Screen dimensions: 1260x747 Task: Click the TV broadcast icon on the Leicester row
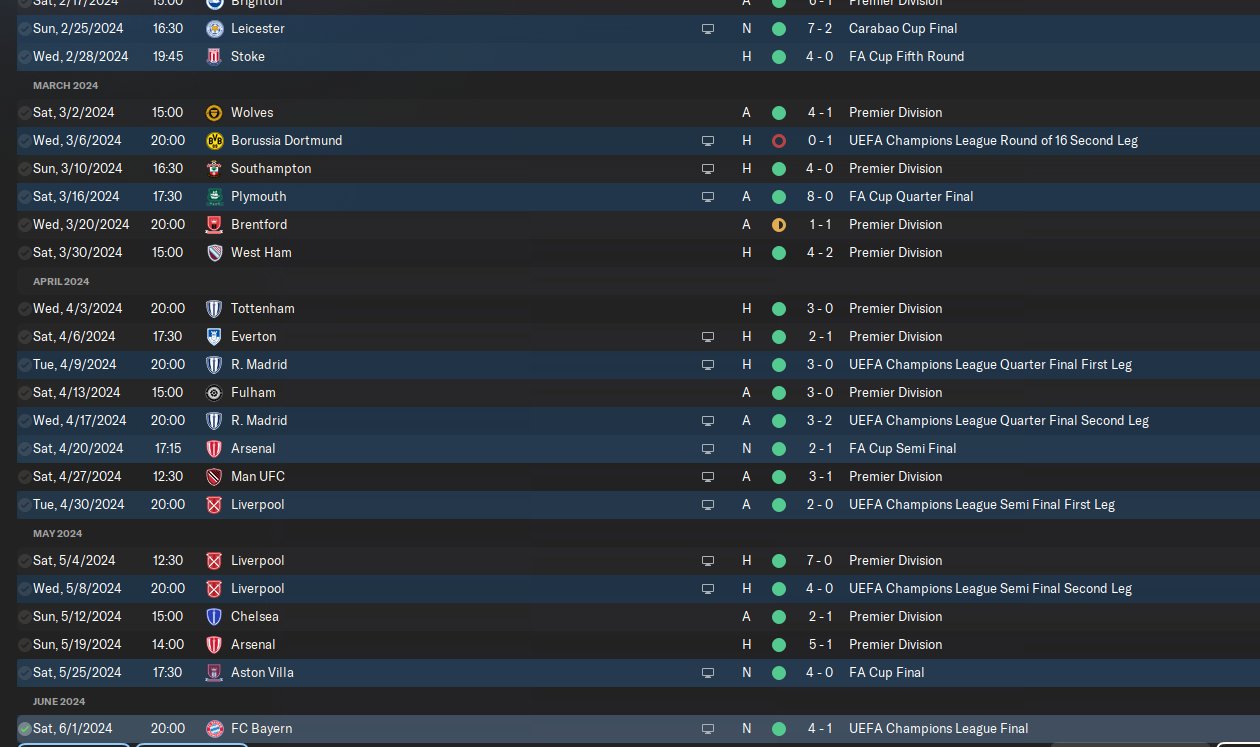pyautogui.click(x=708, y=29)
